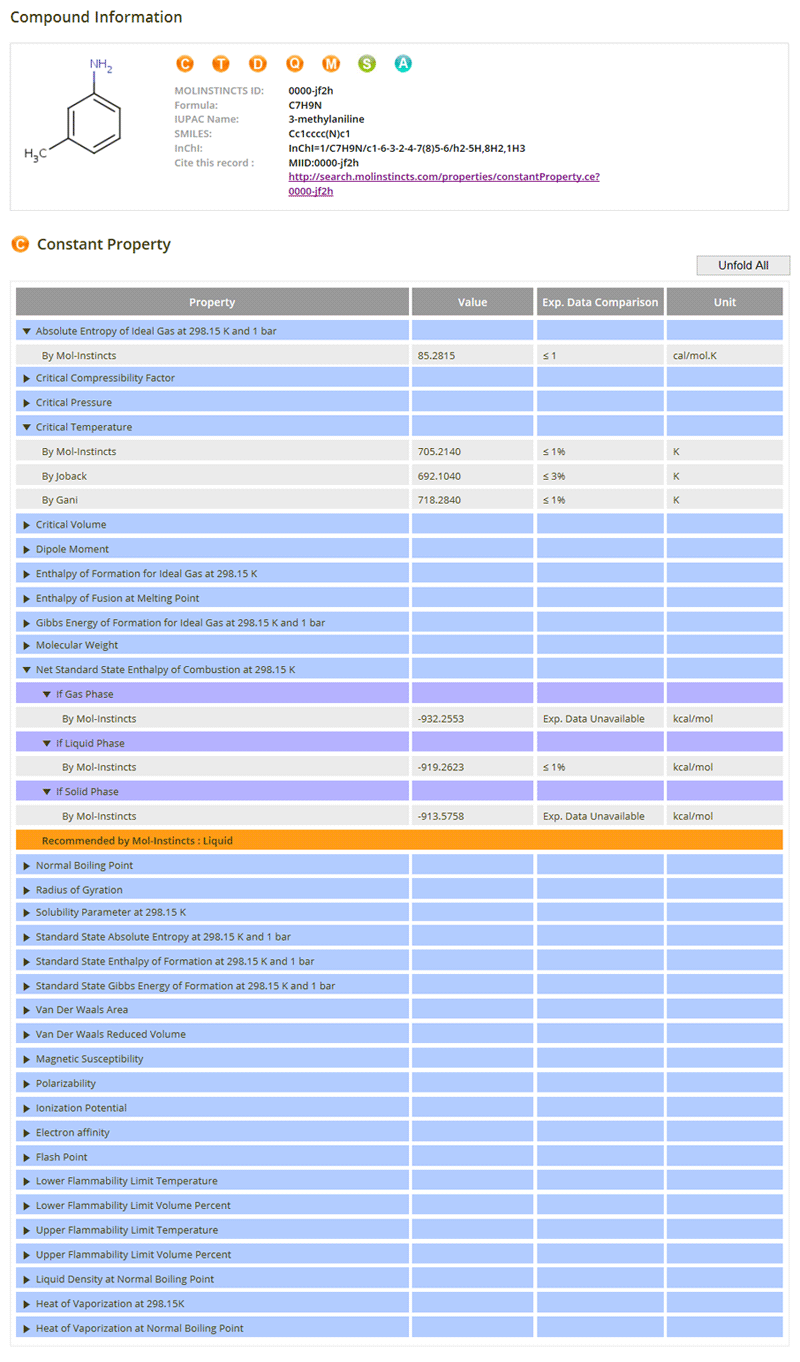Image resolution: width=800 pixels, height=1362 pixels.
Task: Select the entropy value 85.2815
Action: click(x=437, y=355)
